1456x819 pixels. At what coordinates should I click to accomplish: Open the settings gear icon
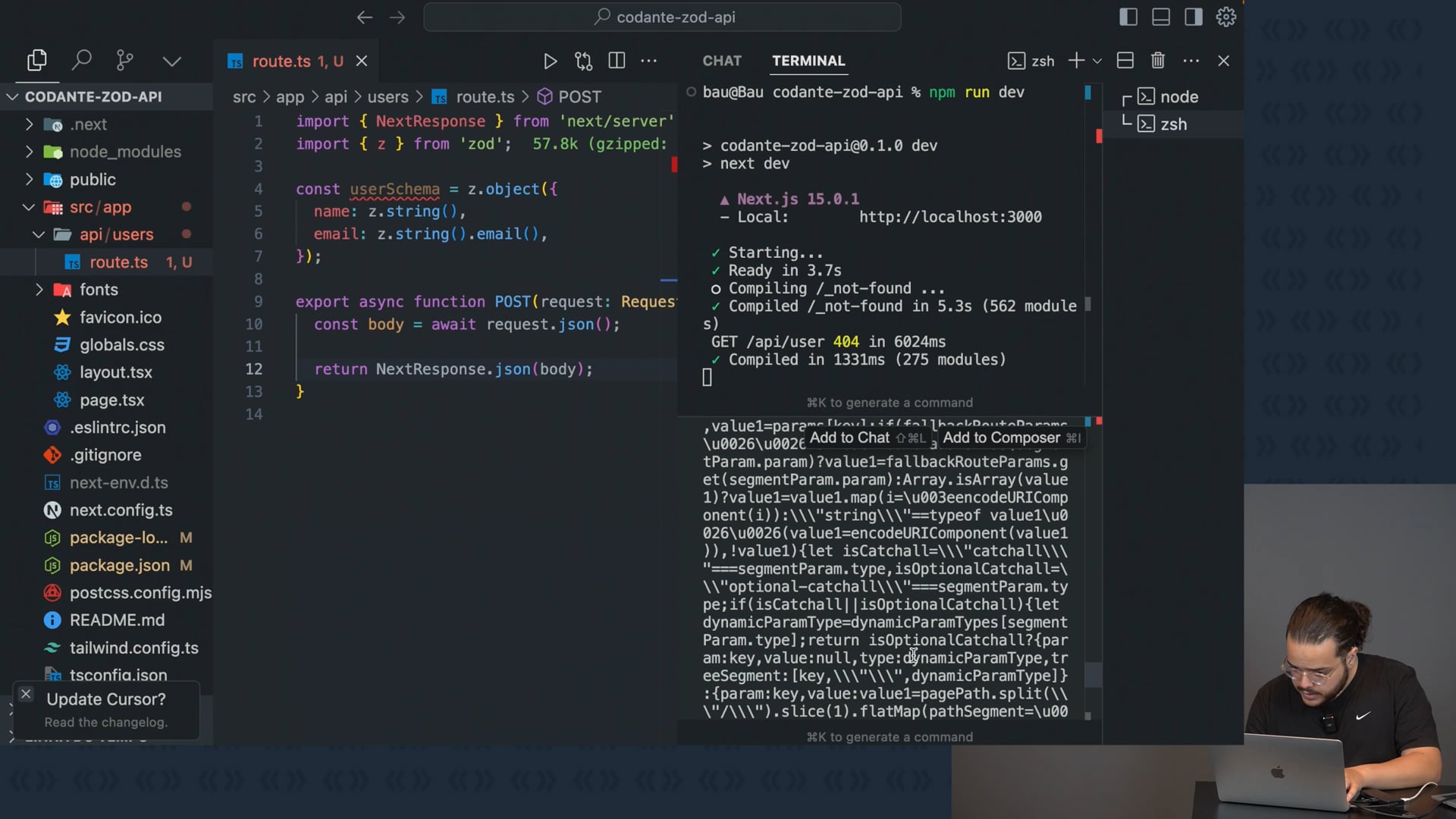1225,17
